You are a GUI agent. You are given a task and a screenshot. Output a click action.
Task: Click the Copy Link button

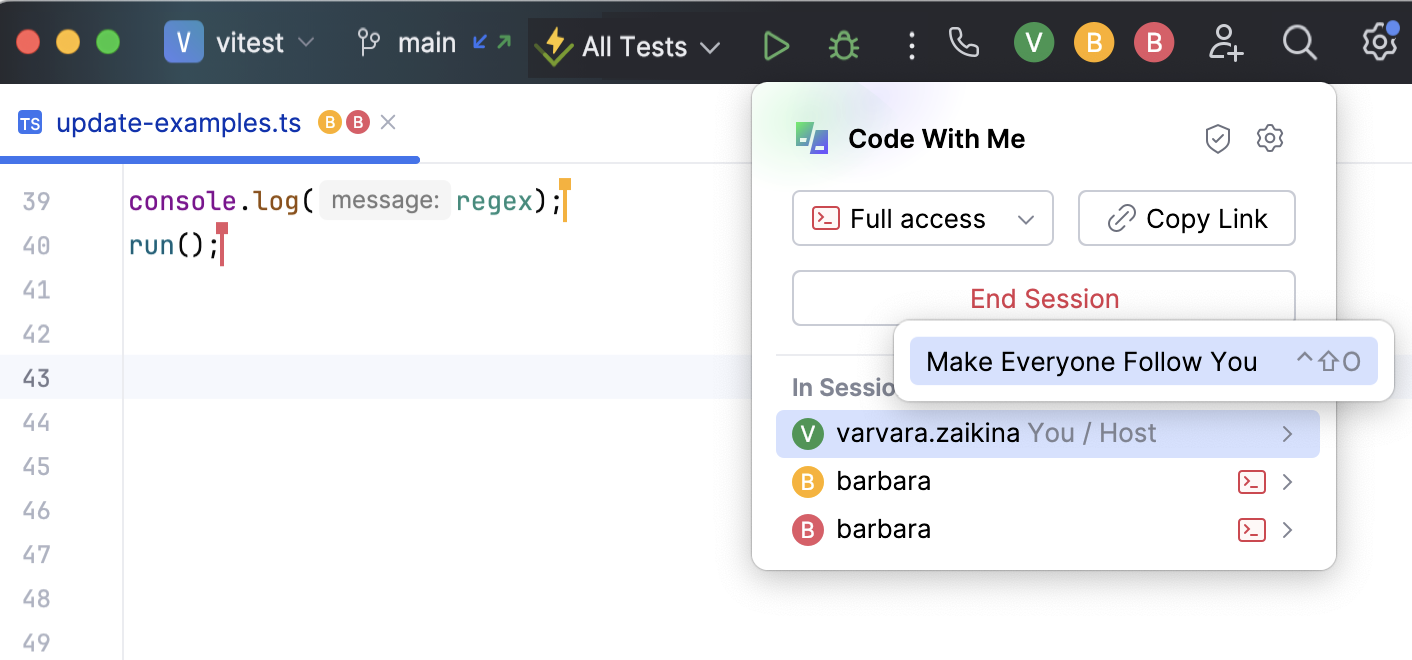coord(1186,219)
